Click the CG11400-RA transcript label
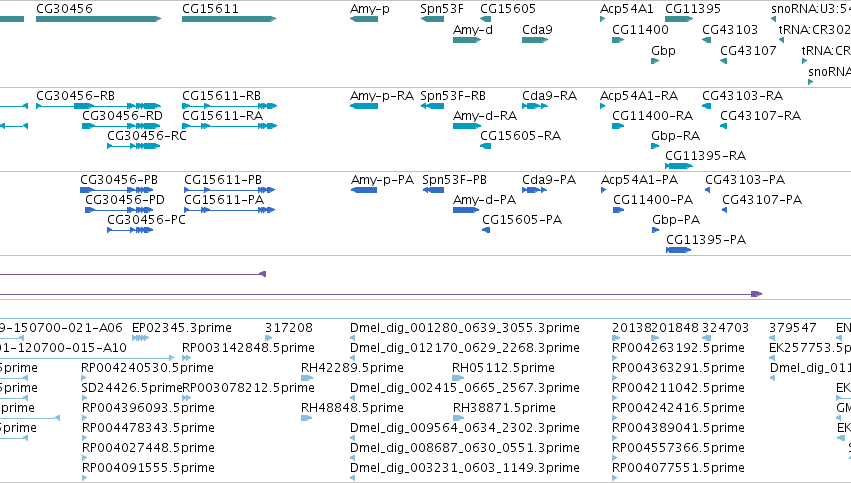 pos(652,116)
